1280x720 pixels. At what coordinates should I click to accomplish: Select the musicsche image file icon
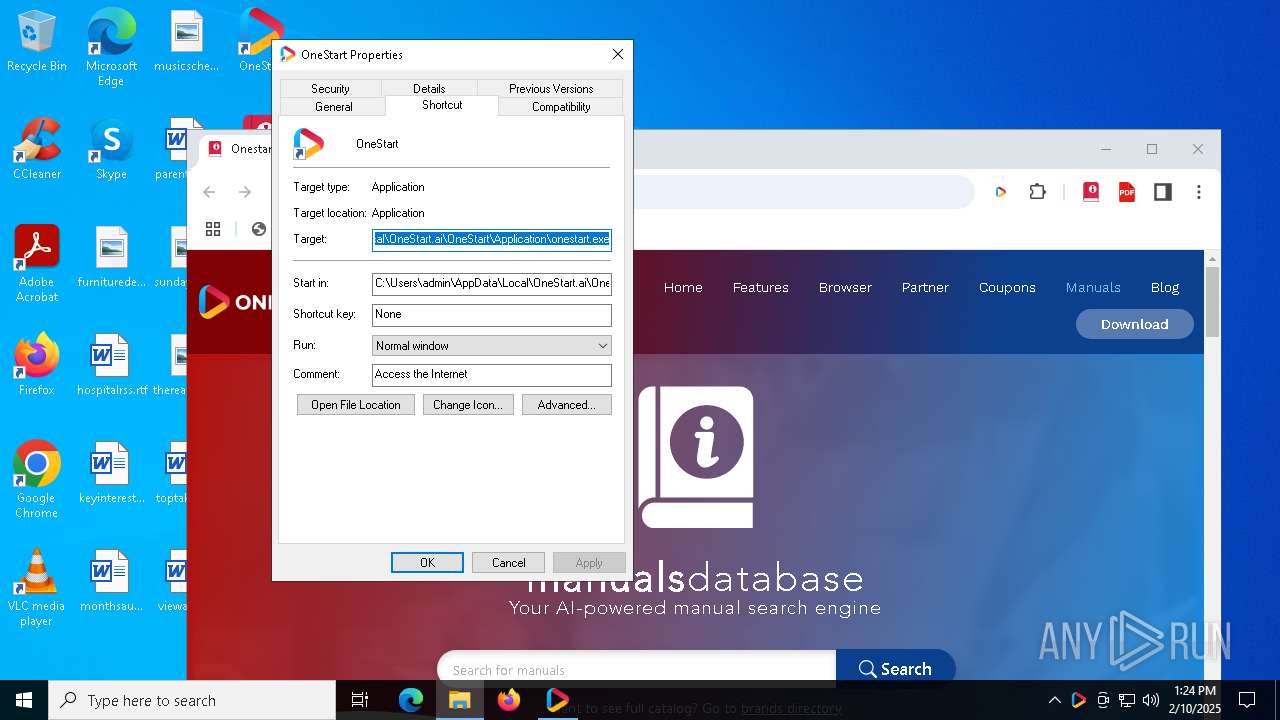[186, 41]
